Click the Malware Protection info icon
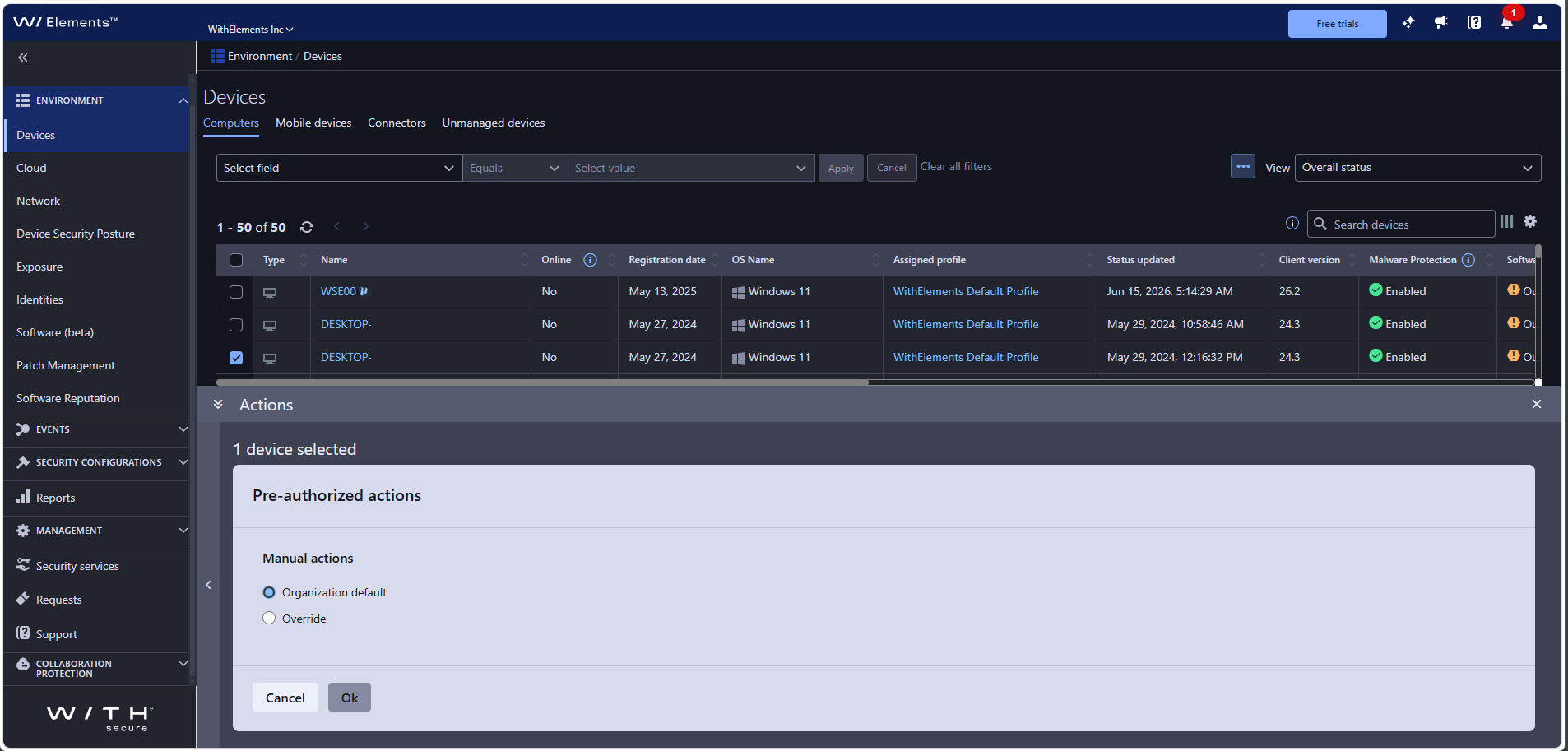 click(x=1468, y=260)
